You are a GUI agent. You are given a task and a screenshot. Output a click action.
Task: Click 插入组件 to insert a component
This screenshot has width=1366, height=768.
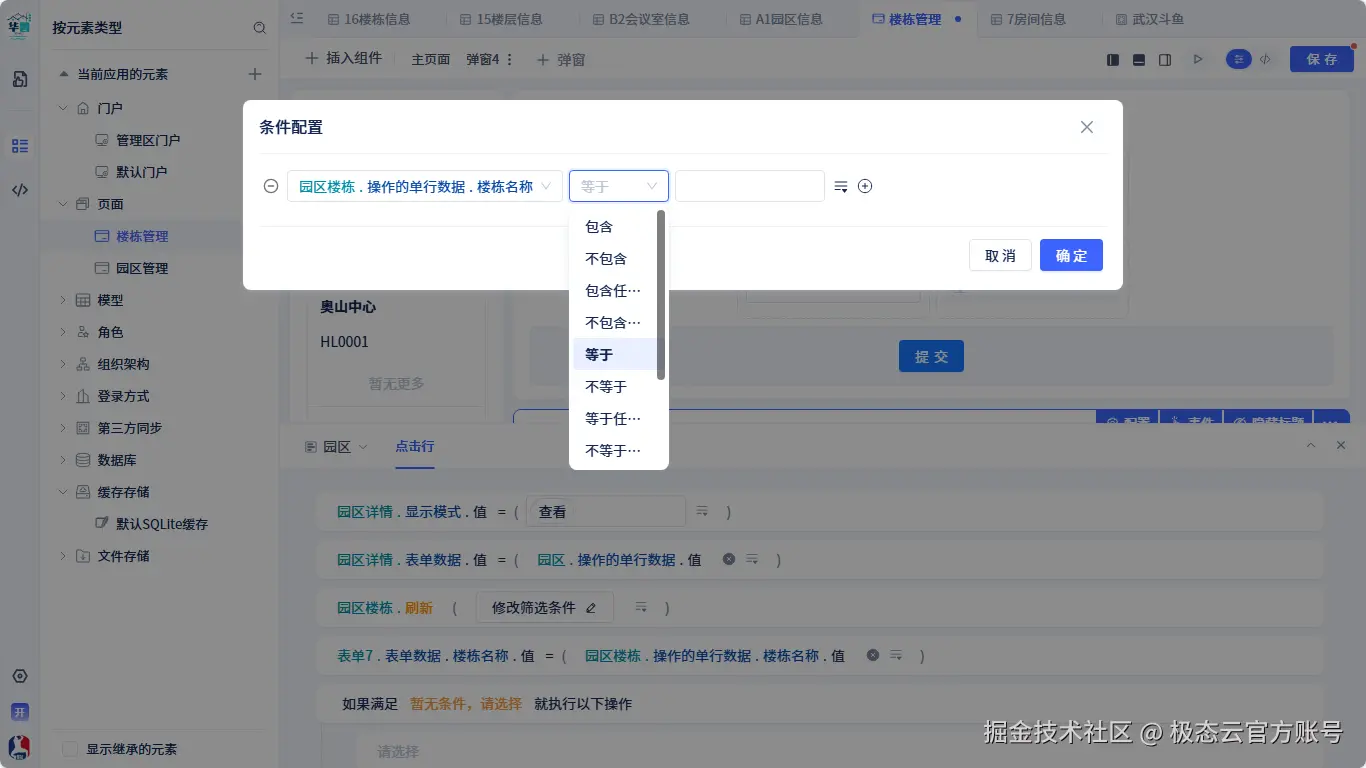[343, 59]
